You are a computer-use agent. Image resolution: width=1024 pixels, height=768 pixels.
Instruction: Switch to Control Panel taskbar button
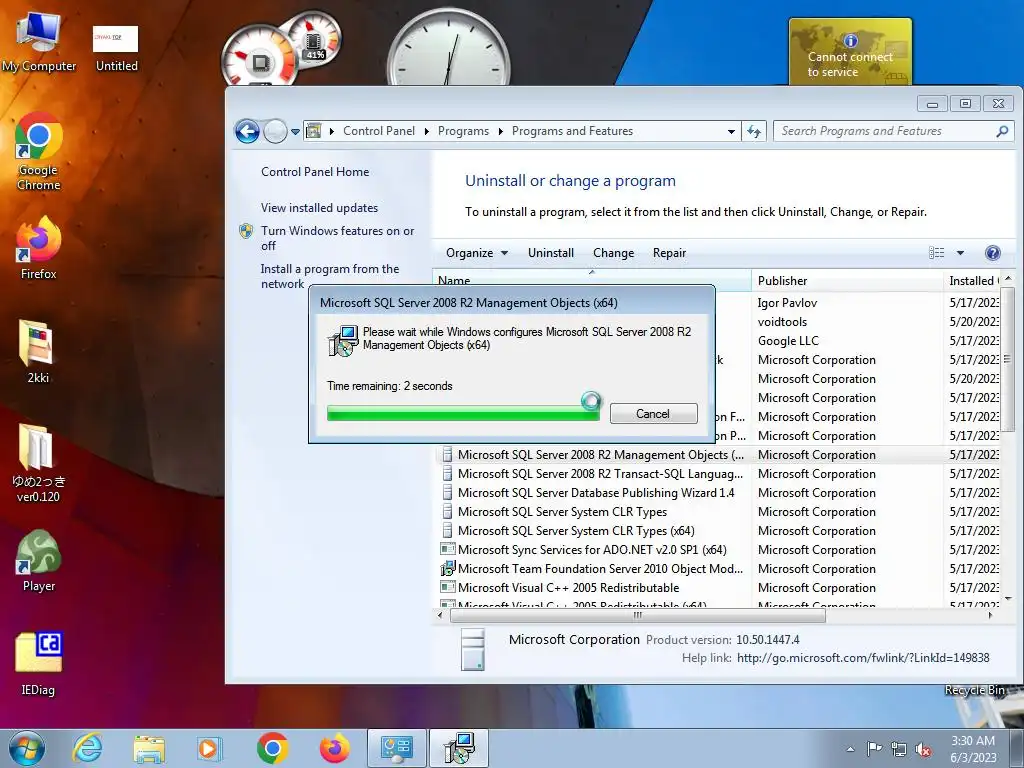coord(396,748)
